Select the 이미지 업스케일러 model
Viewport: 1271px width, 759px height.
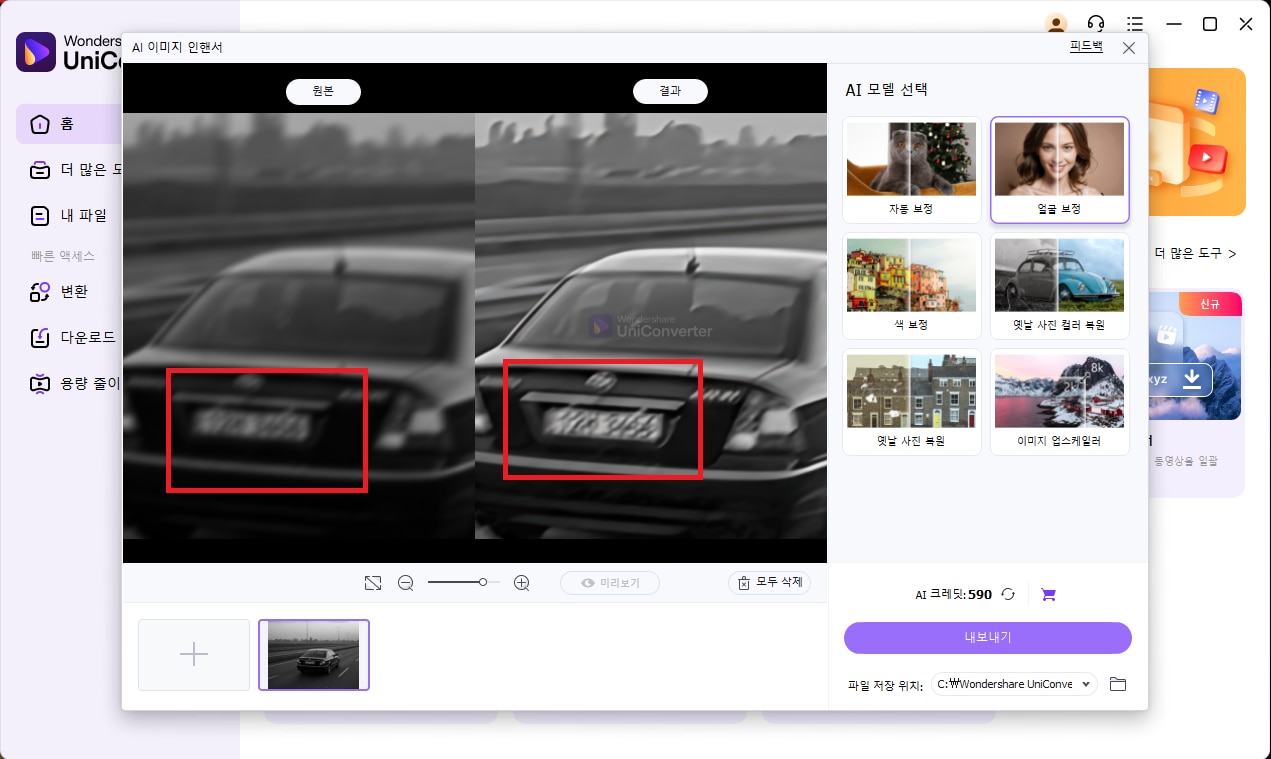coord(1060,402)
